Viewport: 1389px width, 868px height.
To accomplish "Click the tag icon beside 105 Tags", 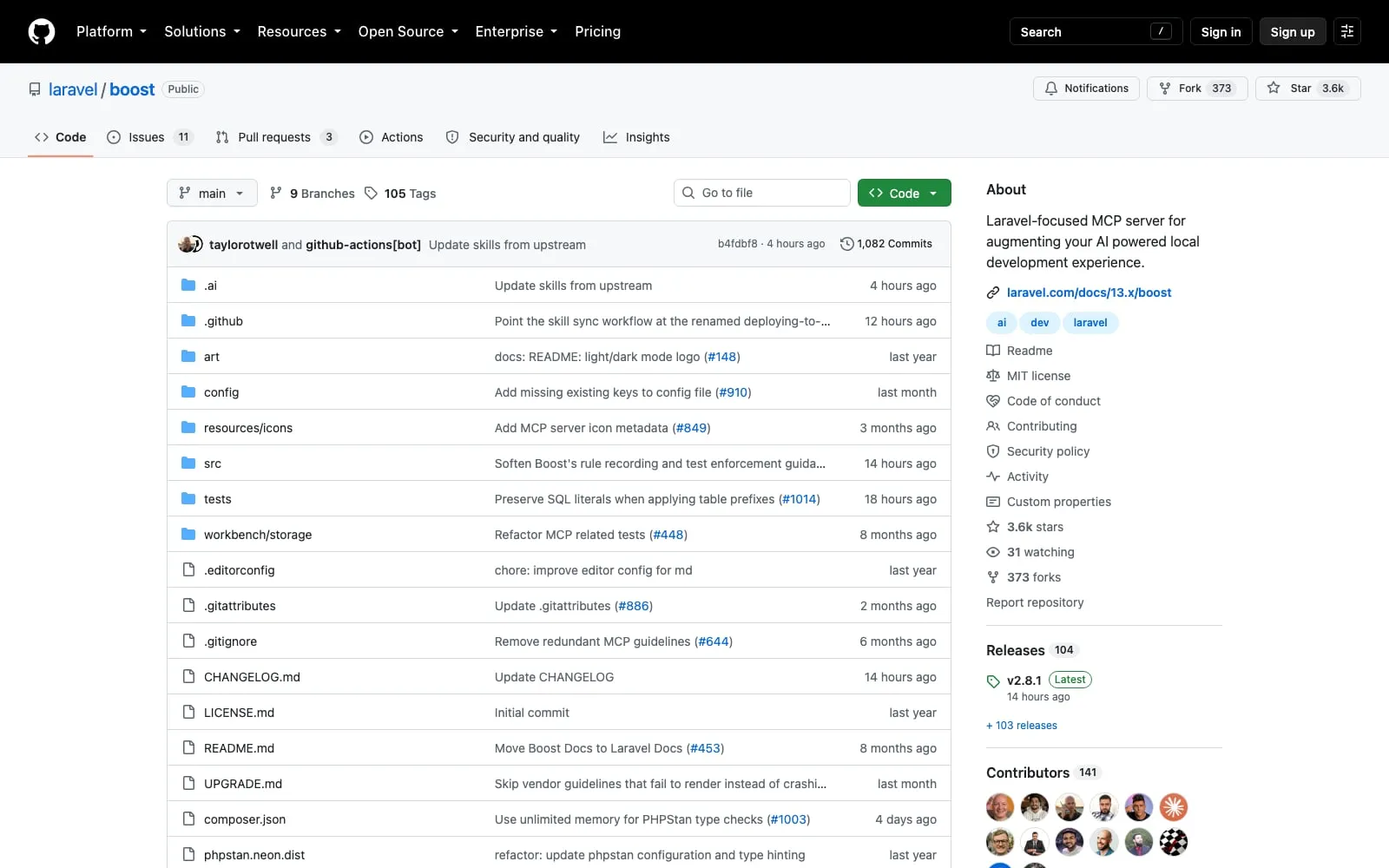I will 371,193.
